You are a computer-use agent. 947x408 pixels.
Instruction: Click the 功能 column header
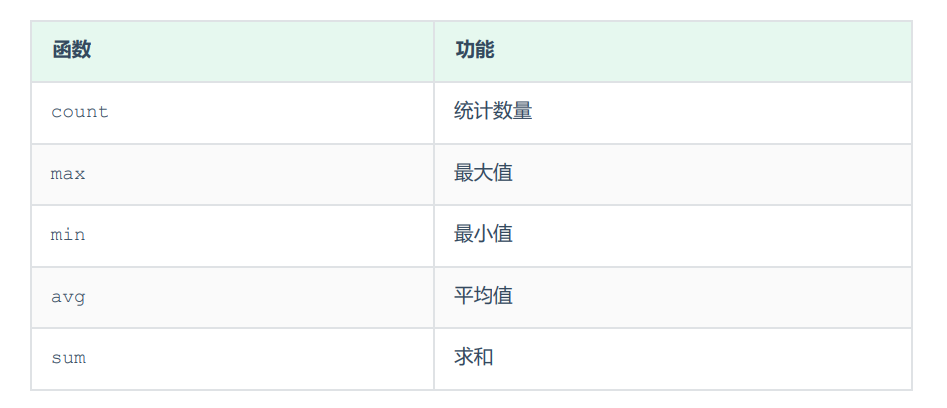click(474, 50)
